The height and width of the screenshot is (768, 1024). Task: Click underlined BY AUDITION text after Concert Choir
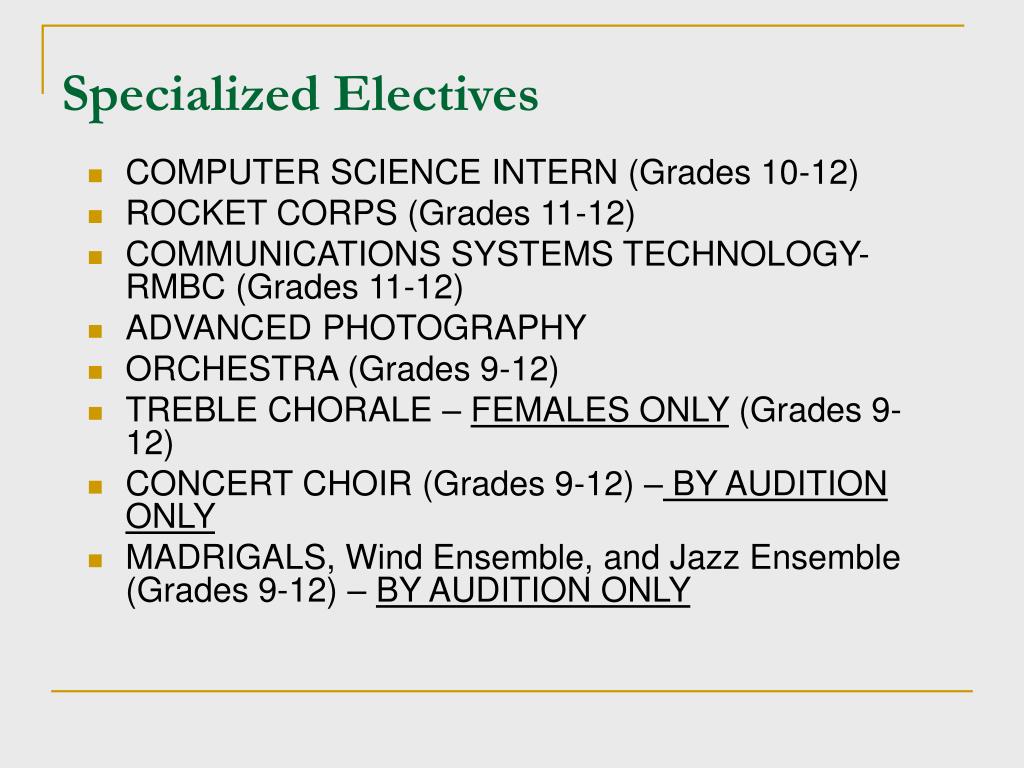pos(775,485)
